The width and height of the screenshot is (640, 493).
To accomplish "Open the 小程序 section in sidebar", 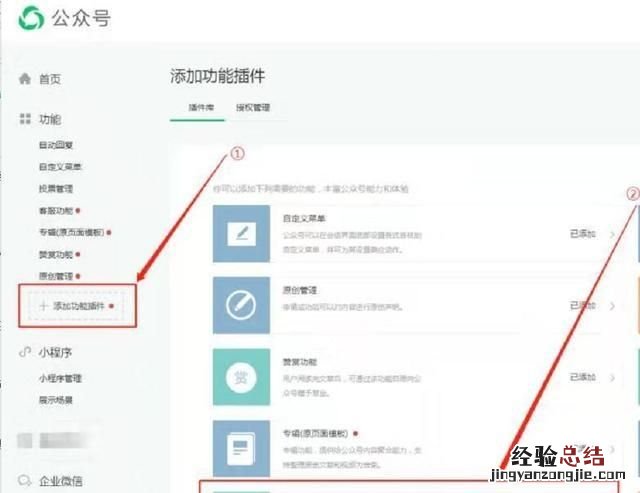I will pos(55,352).
